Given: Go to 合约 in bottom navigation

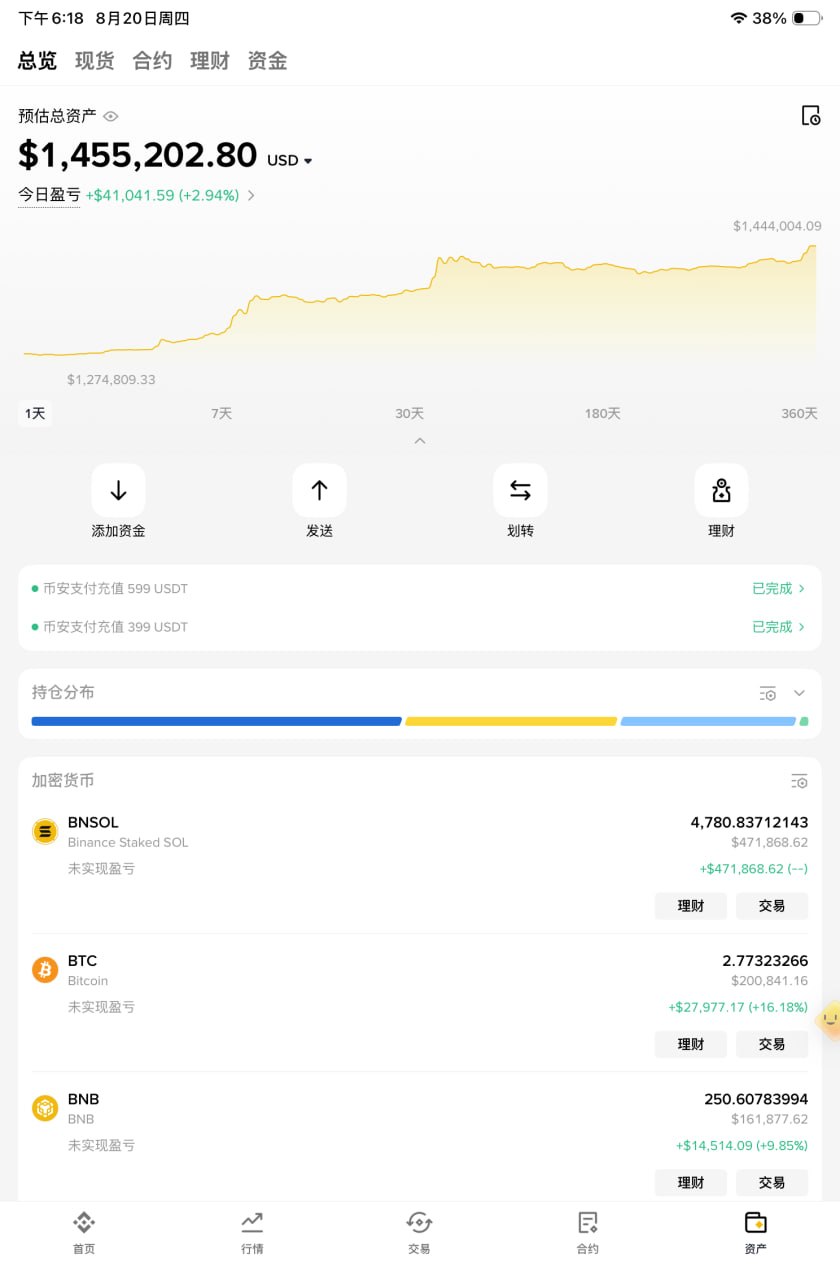Looking at the screenshot, I should [x=587, y=1232].
